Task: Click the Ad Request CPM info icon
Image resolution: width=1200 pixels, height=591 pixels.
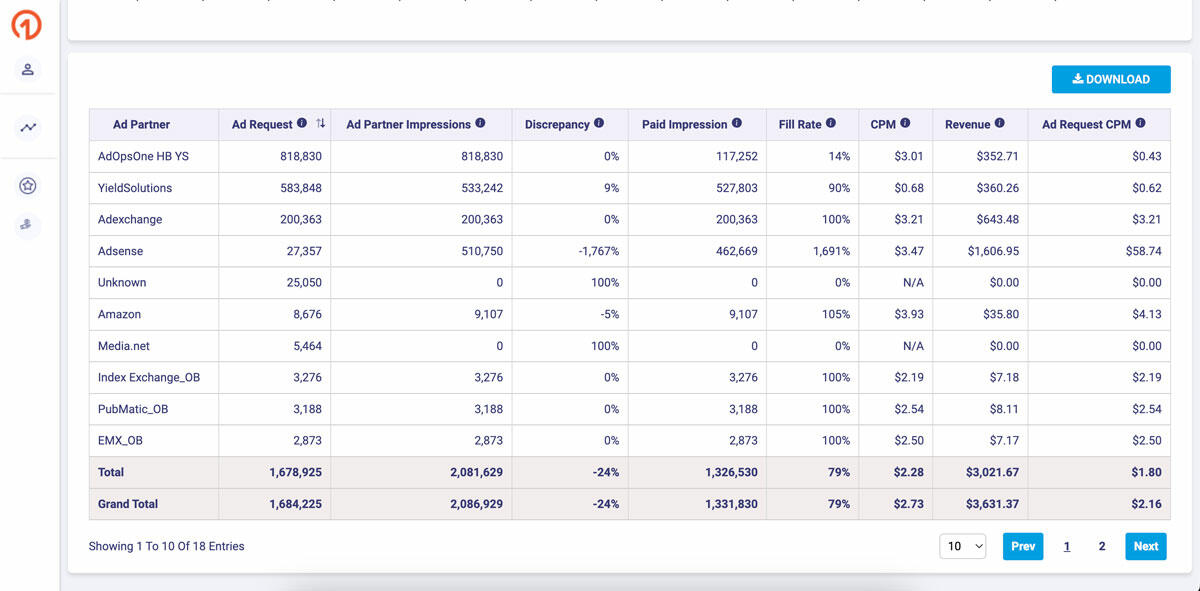Action: tap(1140, 124)
